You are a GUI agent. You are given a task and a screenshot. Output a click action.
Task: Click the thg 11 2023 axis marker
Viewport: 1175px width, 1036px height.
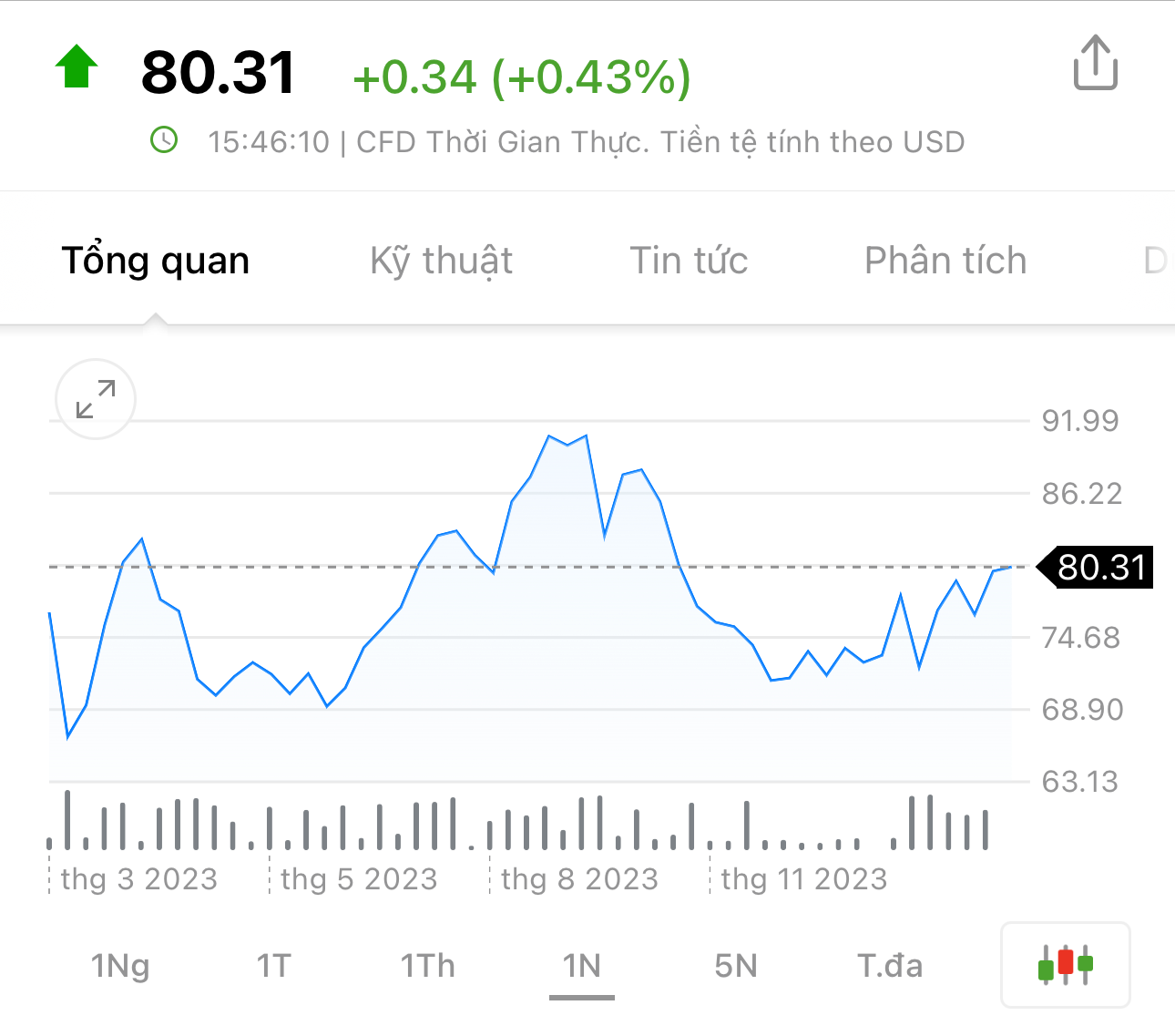[803, 879]
